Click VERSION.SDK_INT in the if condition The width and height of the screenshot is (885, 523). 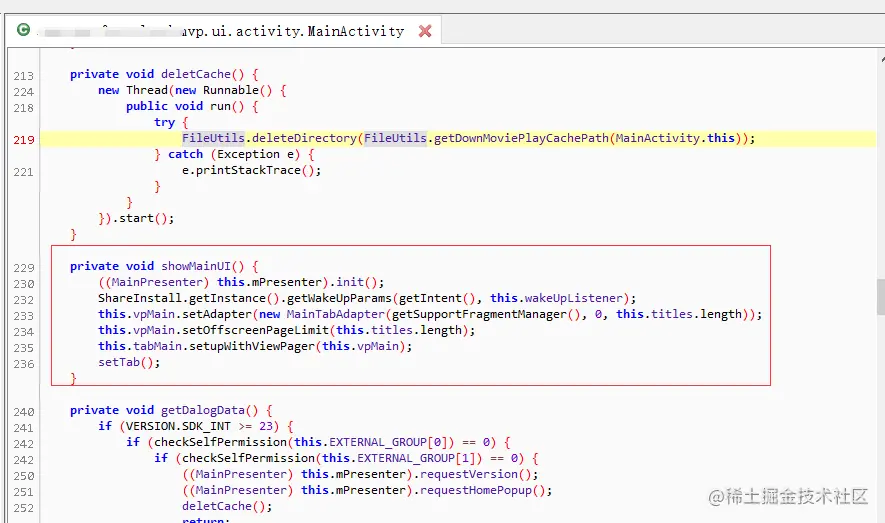click(178, 426)
